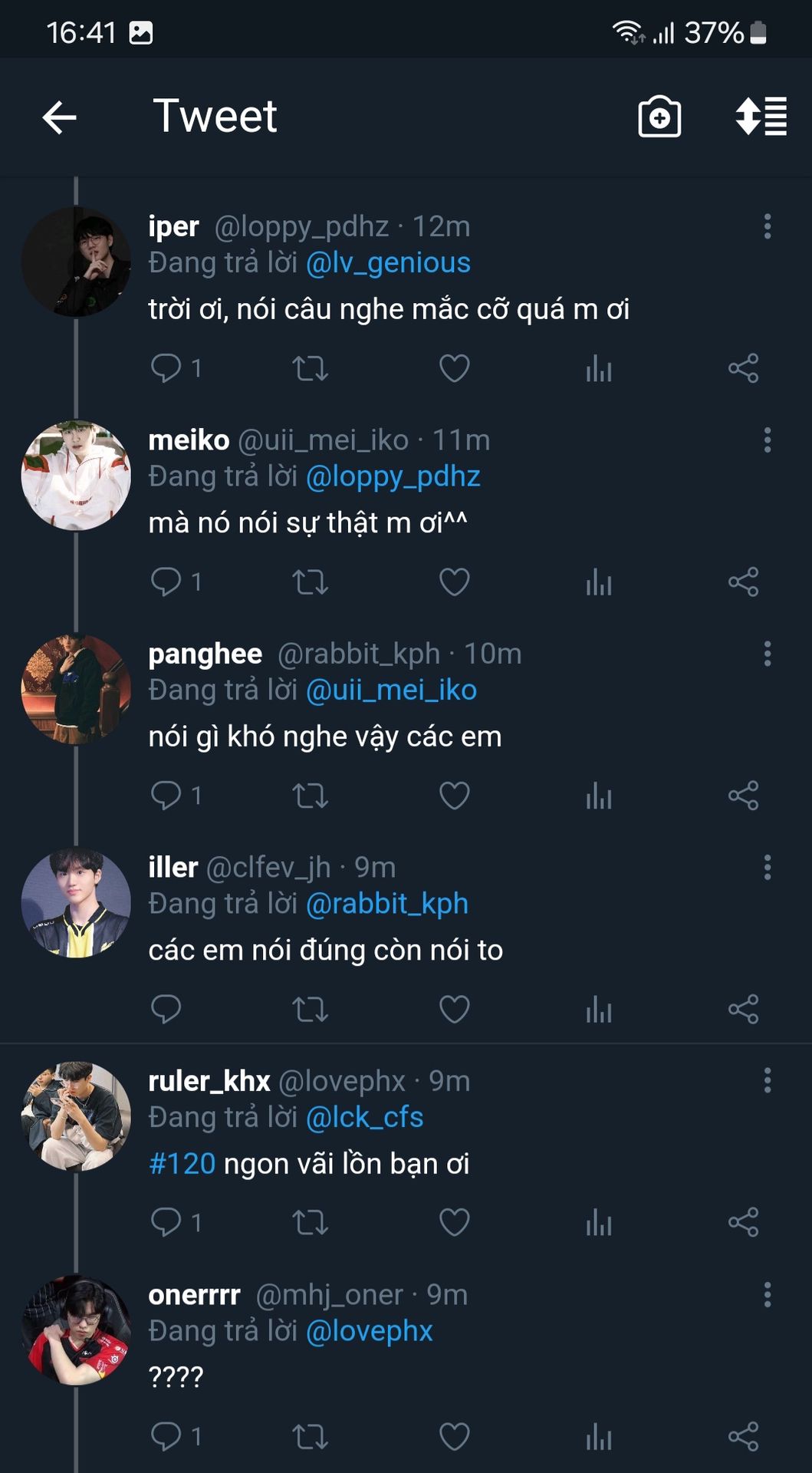This screenshot has width=812, height=1473.
Task: Tap the sort replies icon in header
Action: [x=761, y=117]
